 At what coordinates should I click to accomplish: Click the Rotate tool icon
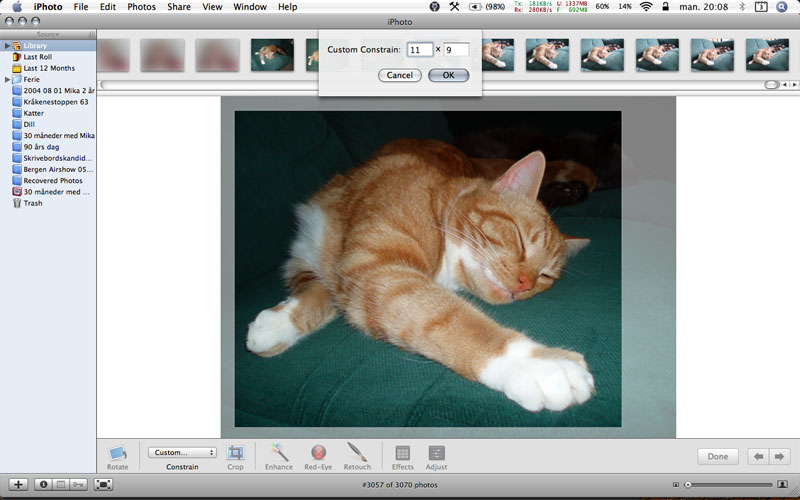click(x=118, y=453)
